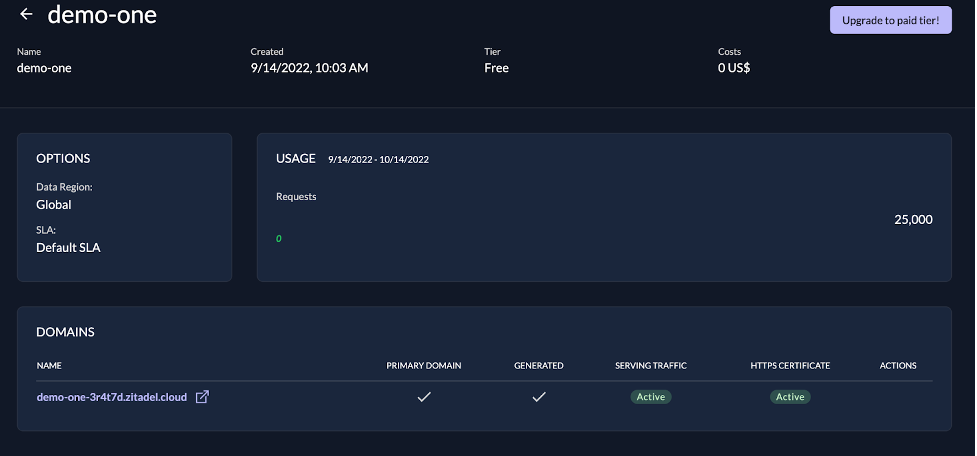Open the external link icon beside the domain
The image size is (977, 456).
point(202,397)
